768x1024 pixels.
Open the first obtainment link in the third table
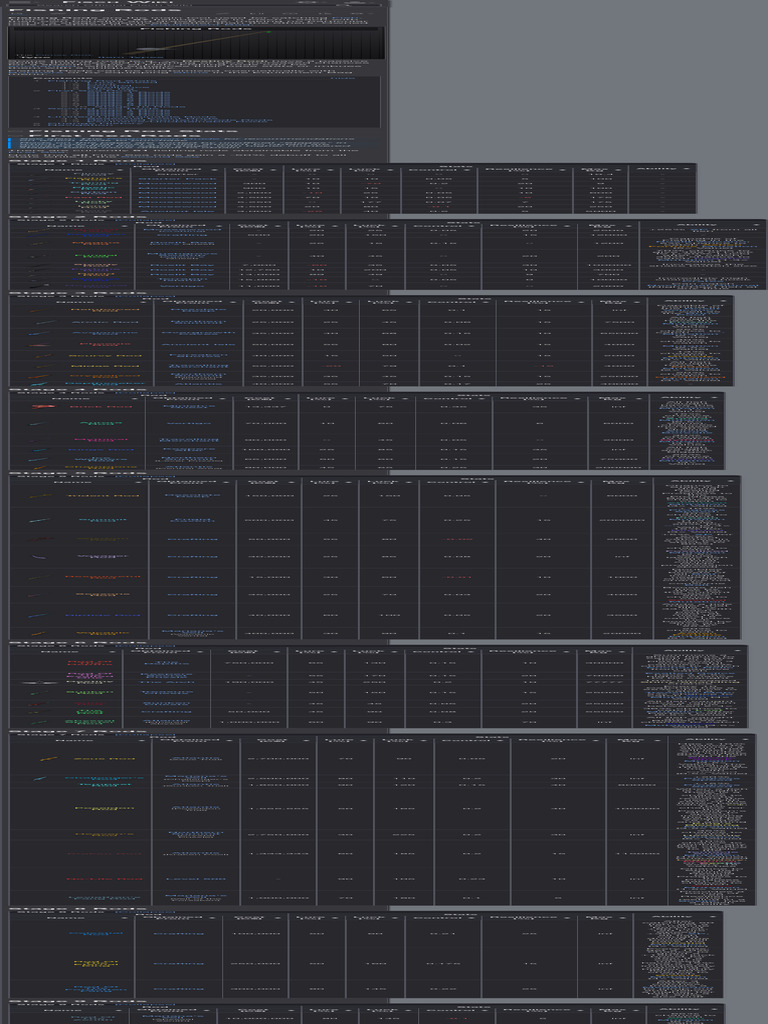[198, 310]
